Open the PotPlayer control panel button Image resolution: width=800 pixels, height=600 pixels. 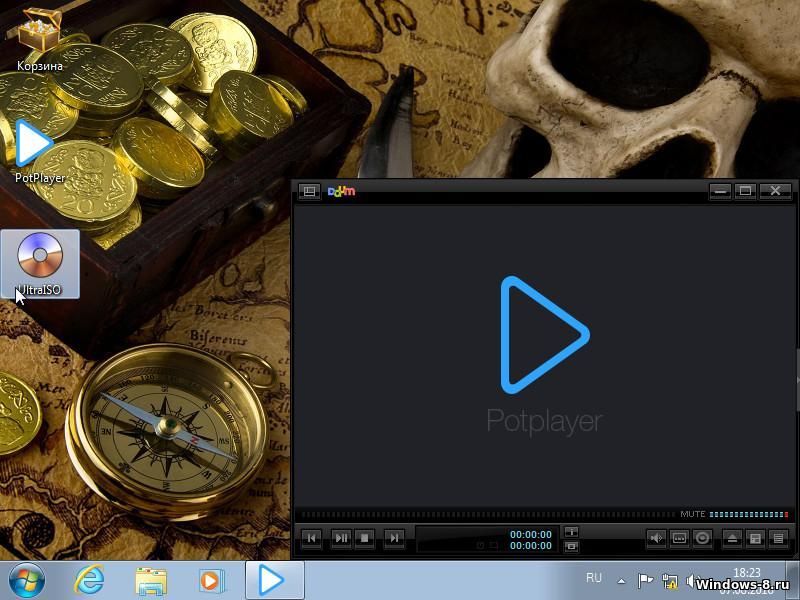tap(756, 538)
